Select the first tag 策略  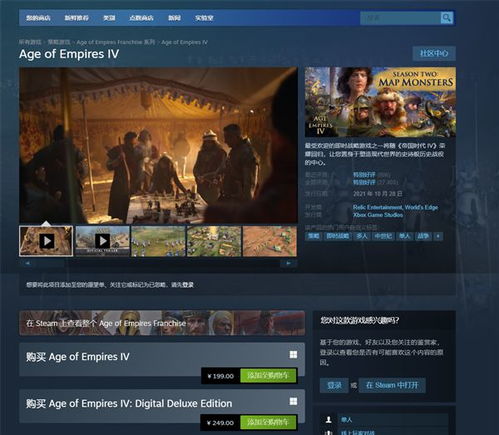tap(313, 236)
